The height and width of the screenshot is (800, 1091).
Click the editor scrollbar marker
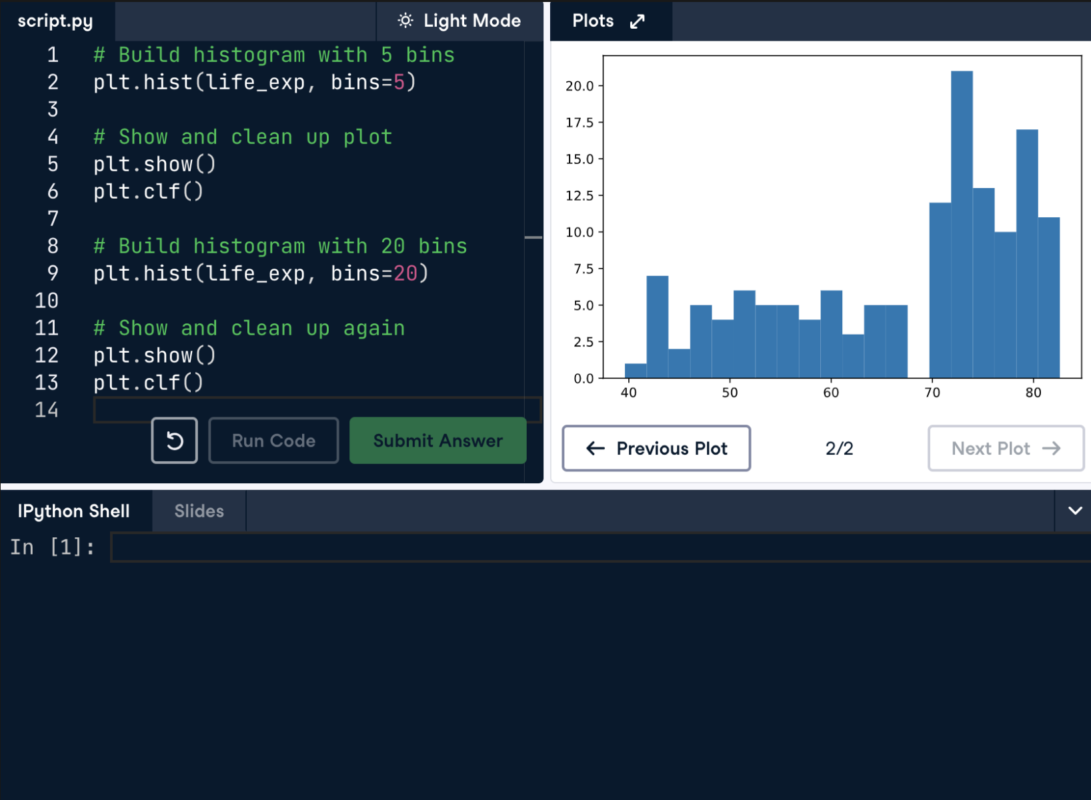[533, 238]
